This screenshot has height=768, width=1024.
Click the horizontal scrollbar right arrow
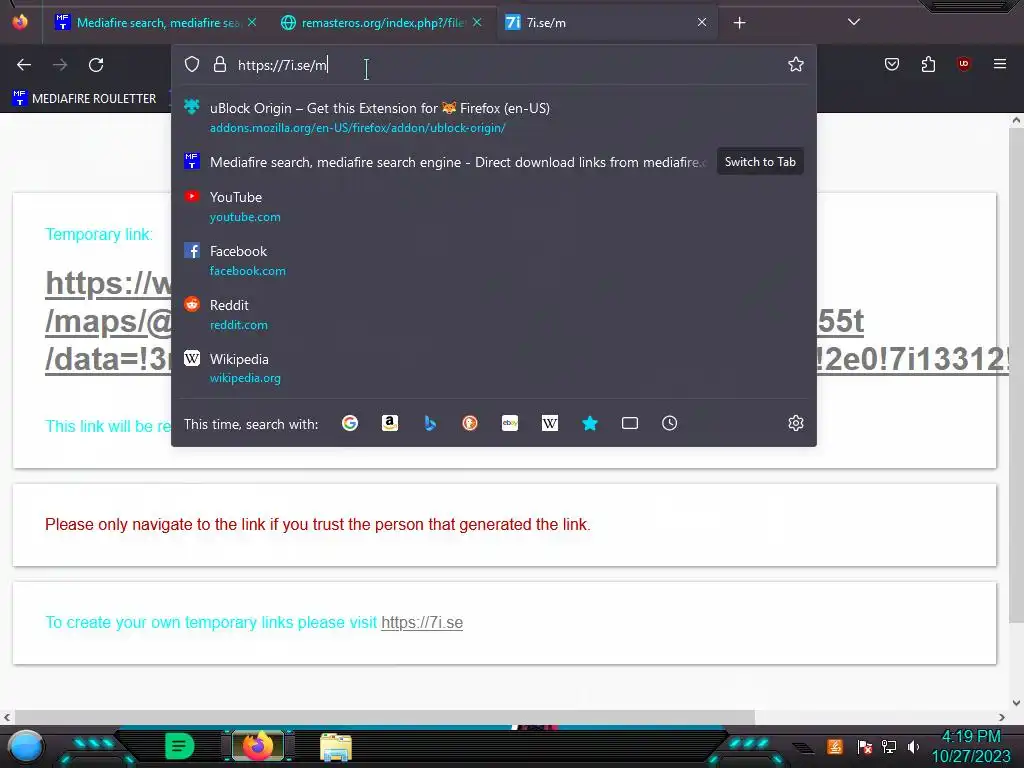[x=1002, y=717]
